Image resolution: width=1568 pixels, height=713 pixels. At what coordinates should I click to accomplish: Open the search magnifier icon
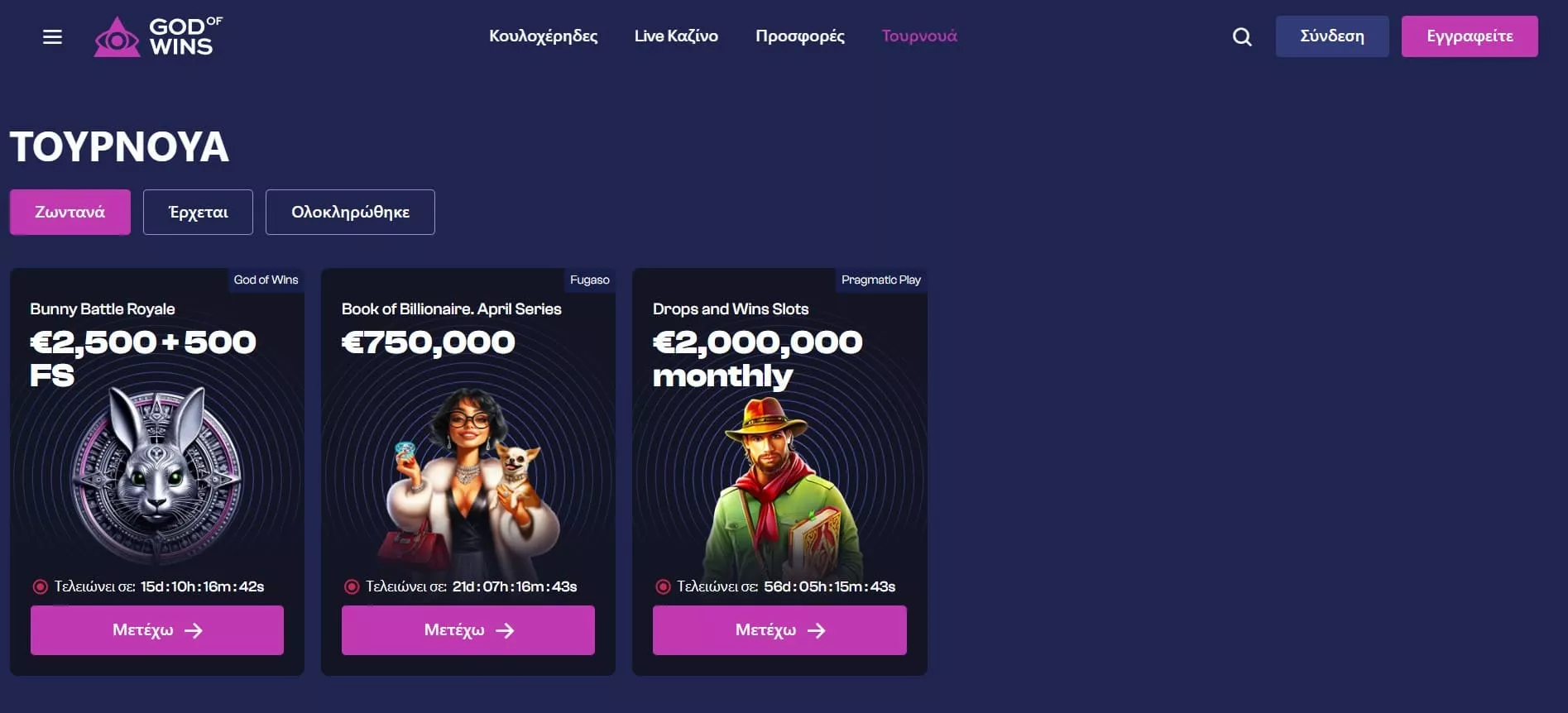pyautogui.click(x=1241, y=36)
